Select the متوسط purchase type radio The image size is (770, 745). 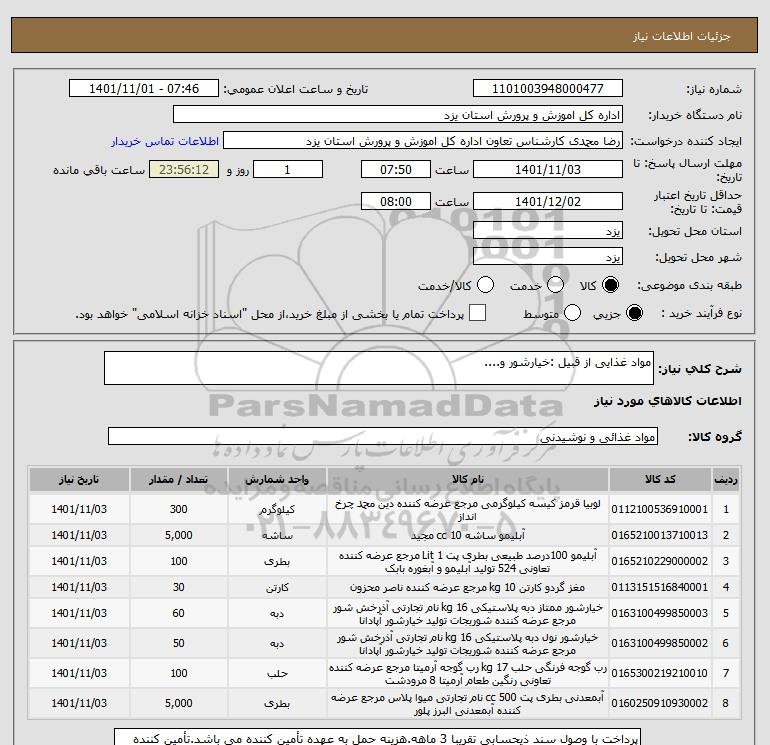coord(572,313)
